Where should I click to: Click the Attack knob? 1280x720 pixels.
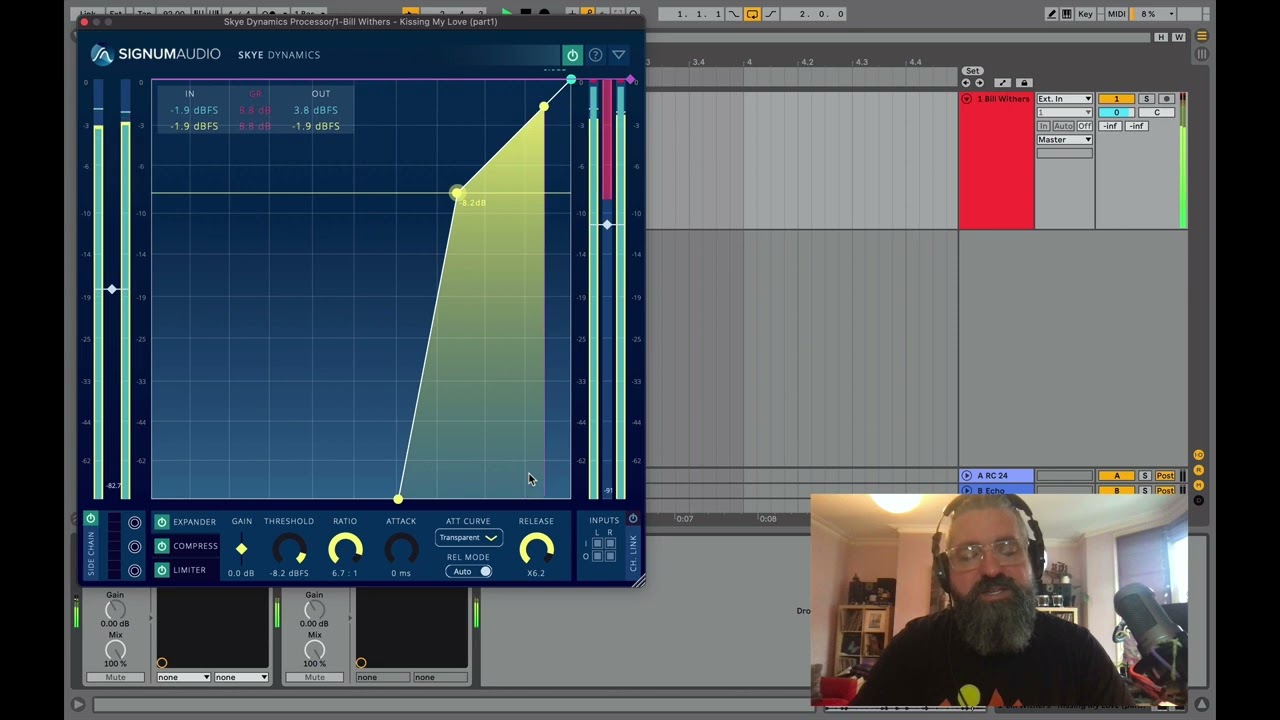pos(401,548)
